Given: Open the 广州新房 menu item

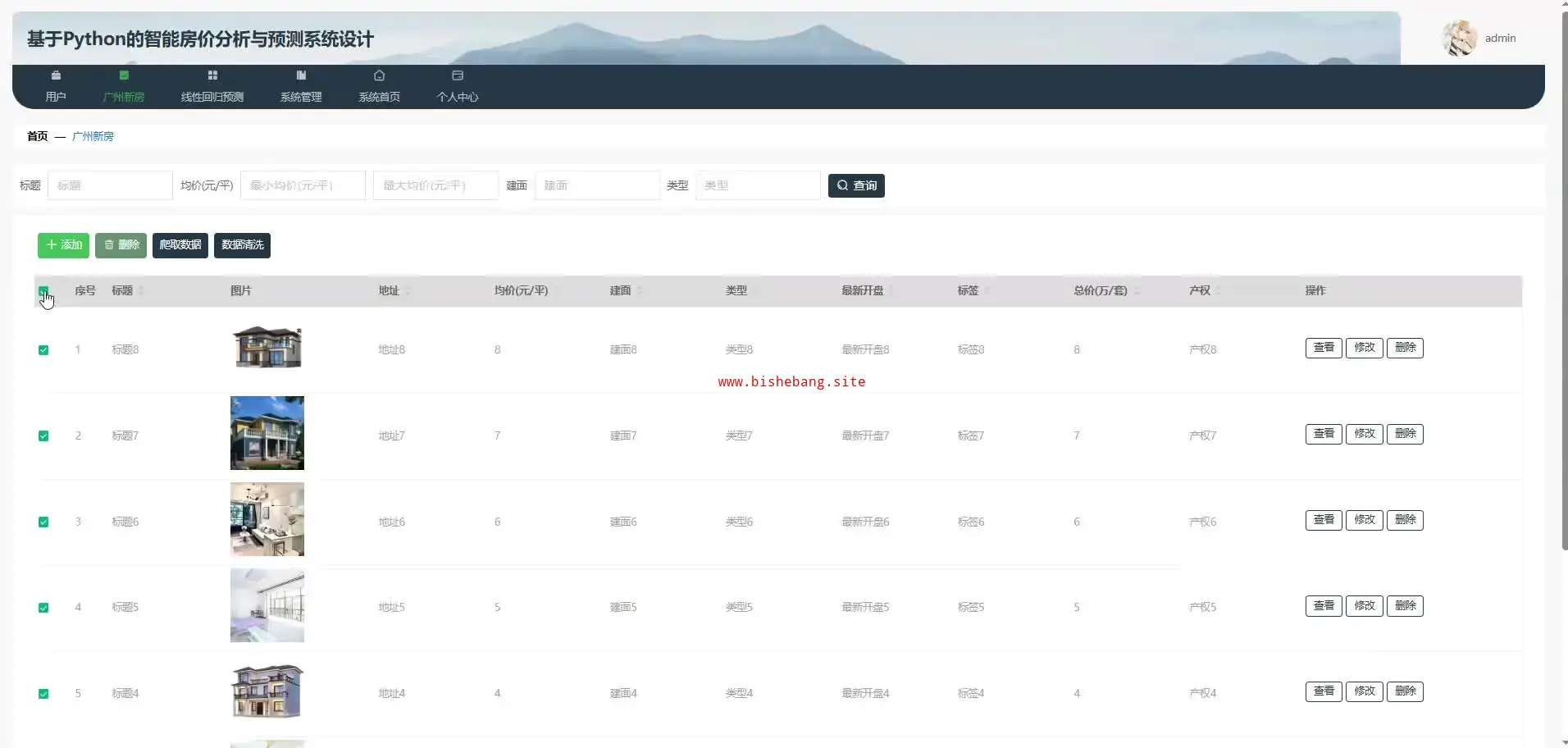Looking at the screenshot, I should tap(124, 86).
